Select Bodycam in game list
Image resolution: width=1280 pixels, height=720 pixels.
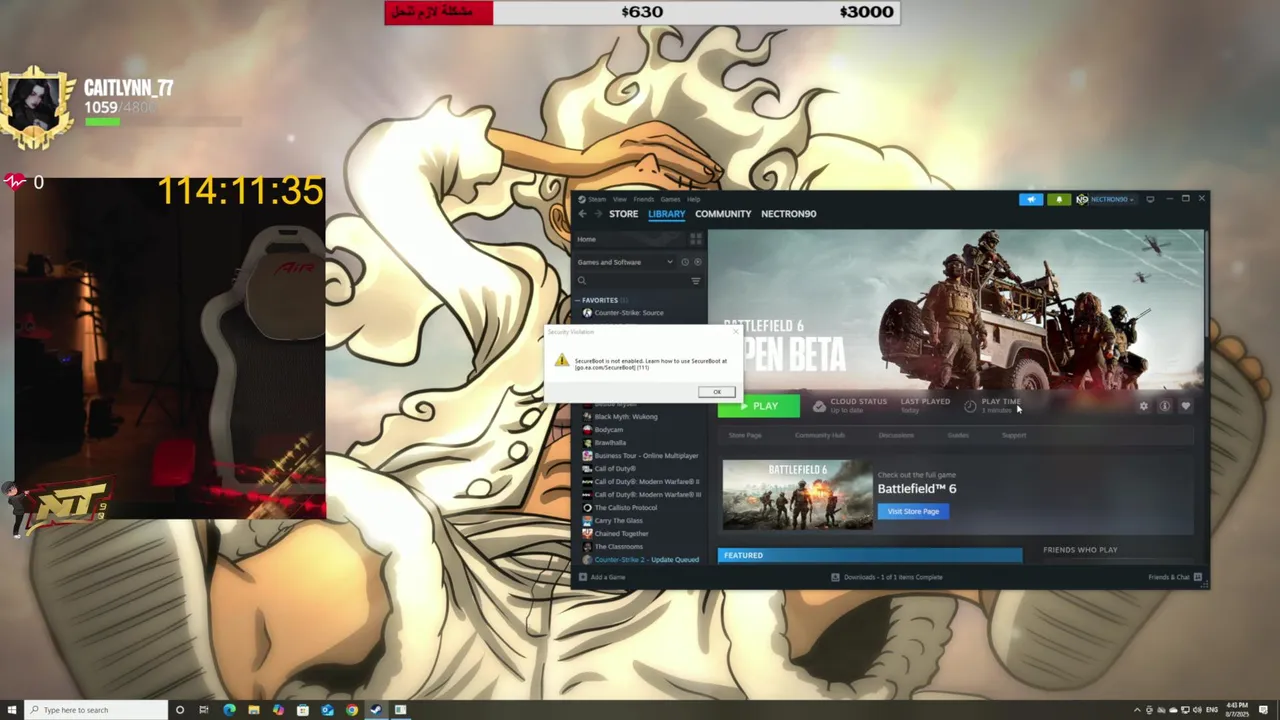point(603,430)
